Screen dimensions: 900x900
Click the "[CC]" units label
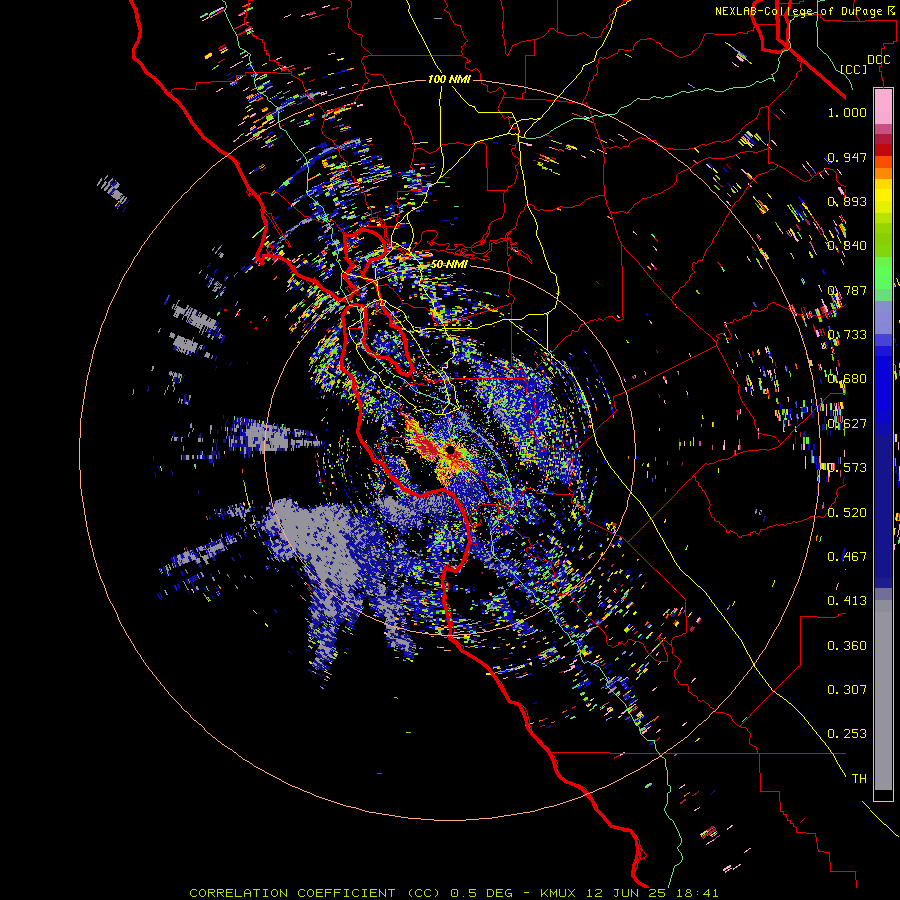854,69
